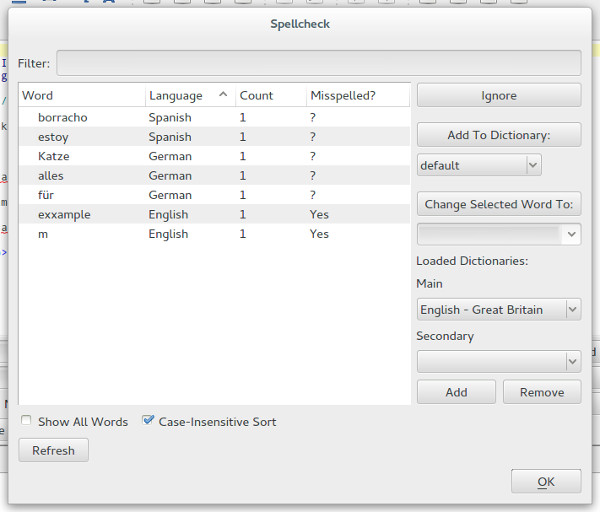The width and height of the screenshot is (600, 512).
Task: Select the borracho row
Action: click(62, 118)
